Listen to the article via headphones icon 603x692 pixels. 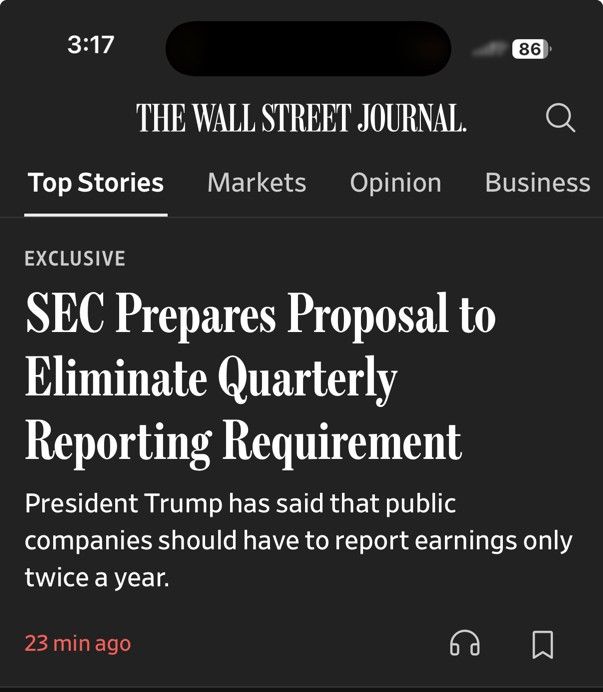click(465, 643)
